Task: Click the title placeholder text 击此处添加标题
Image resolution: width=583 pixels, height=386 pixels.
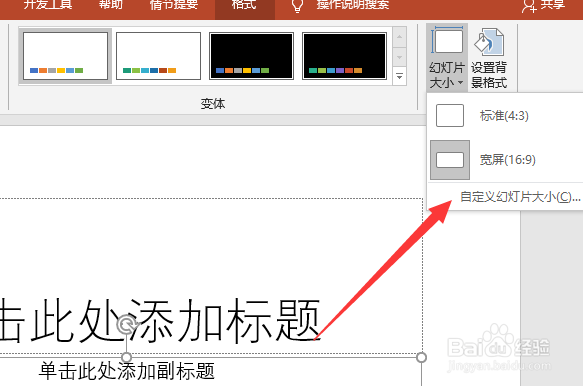Action: click(x=160, y=321)
